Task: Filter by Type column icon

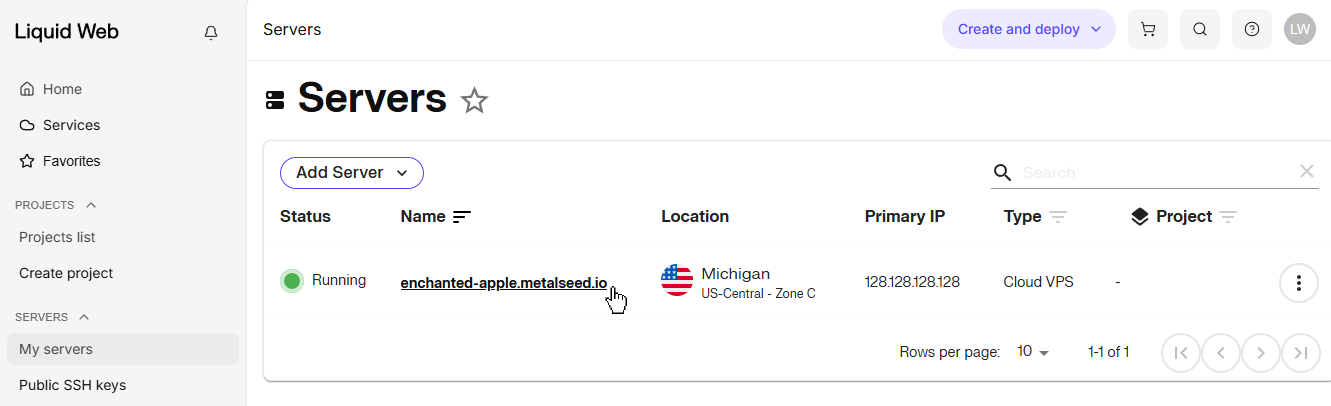Action: pos(1058,217)
